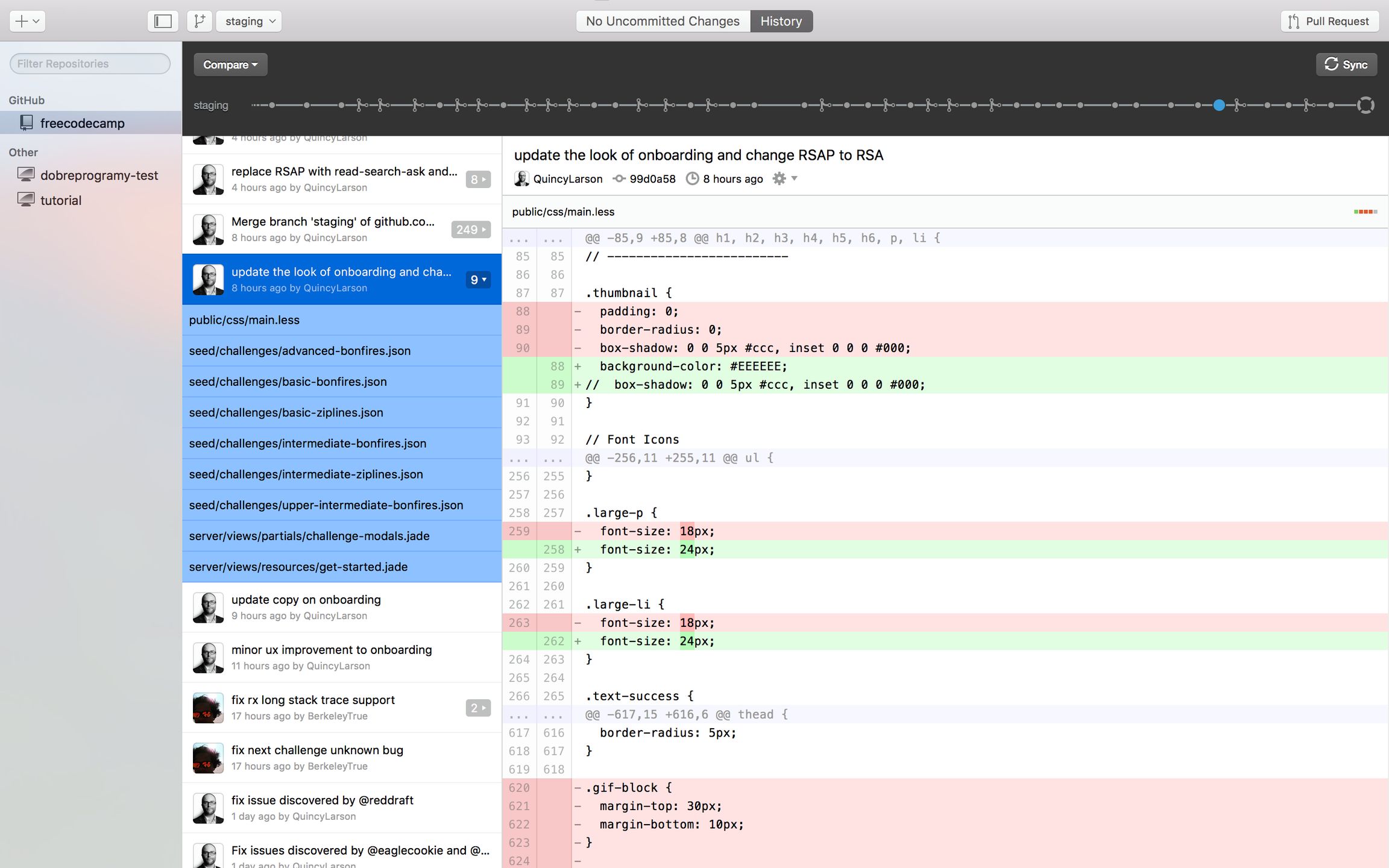
Task: Open the Compare dropdown
Action: [230, 64]
